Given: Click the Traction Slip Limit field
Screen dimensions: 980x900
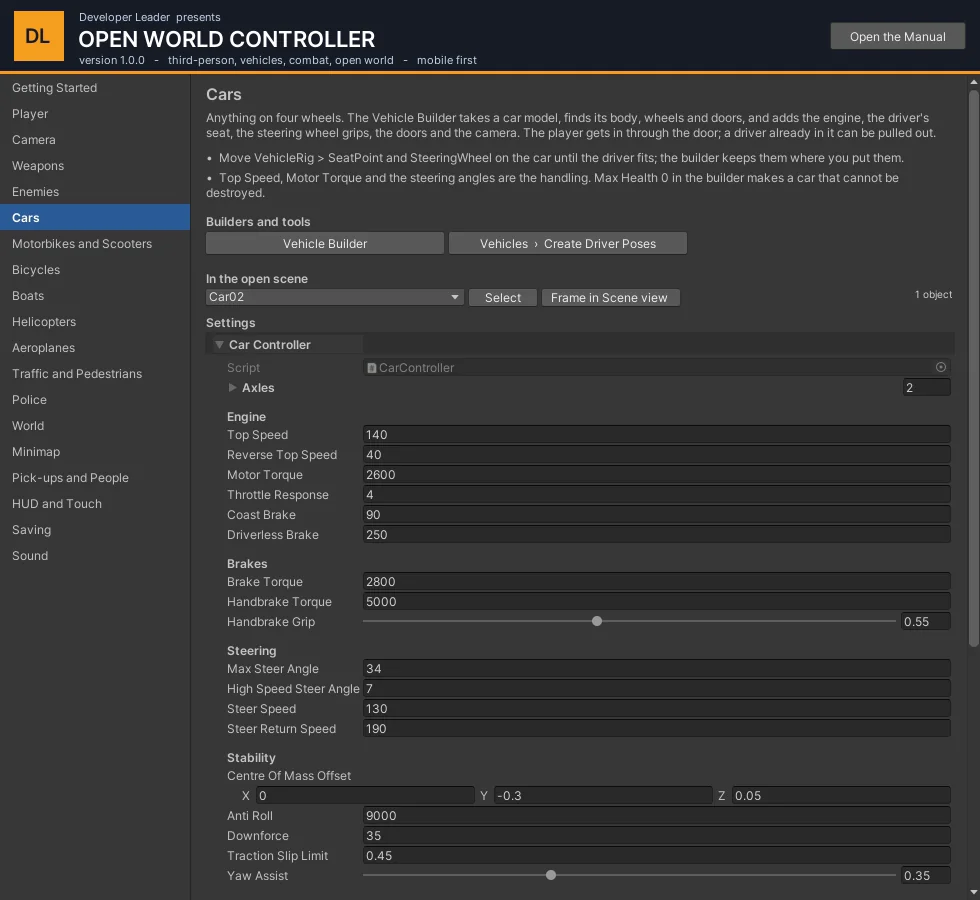Looking at the screenshot, I should (x=656, y=855).
